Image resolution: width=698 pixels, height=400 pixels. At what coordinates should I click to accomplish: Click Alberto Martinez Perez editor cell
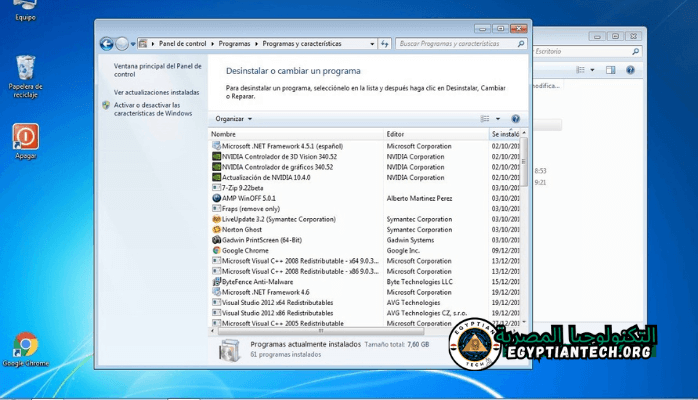419,198
